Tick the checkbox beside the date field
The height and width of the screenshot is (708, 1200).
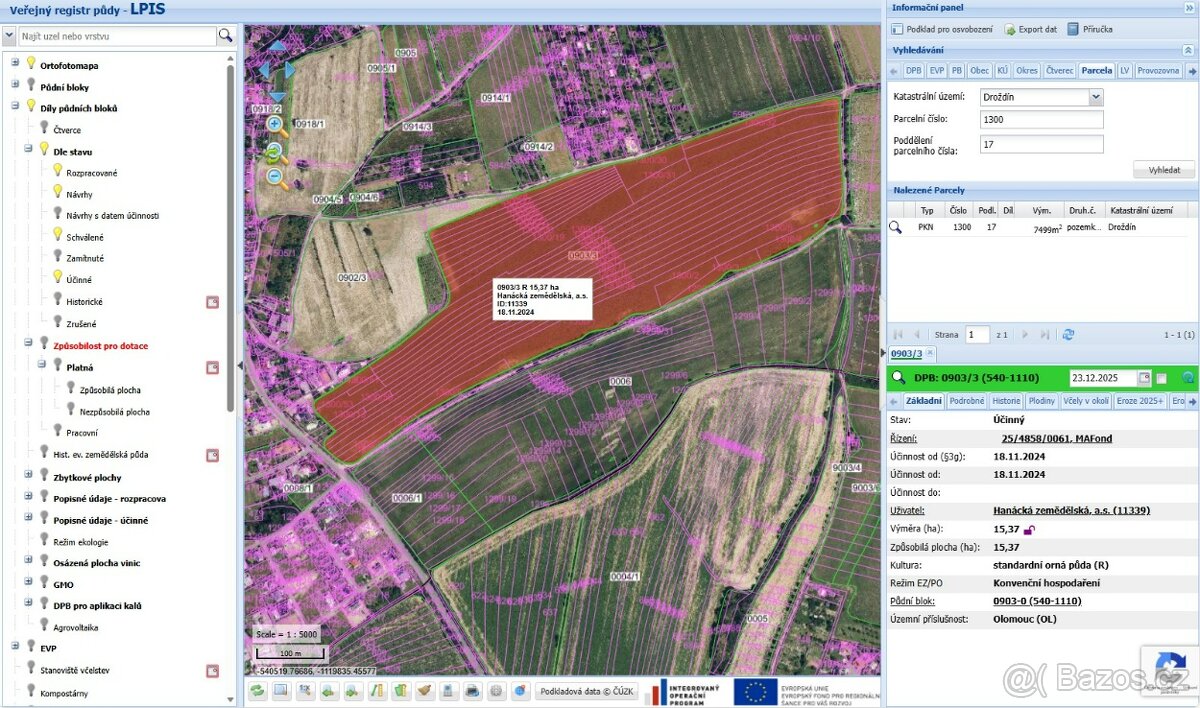1162,378
